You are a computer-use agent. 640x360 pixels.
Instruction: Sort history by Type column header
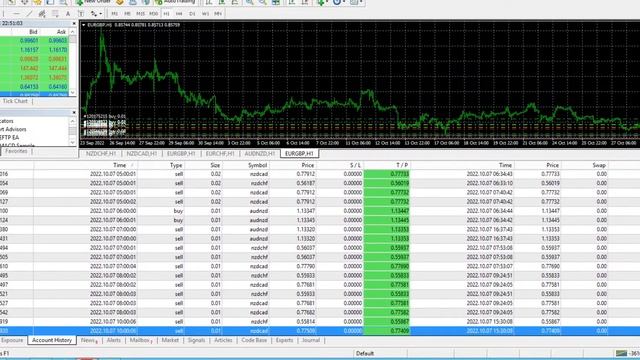point(176,165)
